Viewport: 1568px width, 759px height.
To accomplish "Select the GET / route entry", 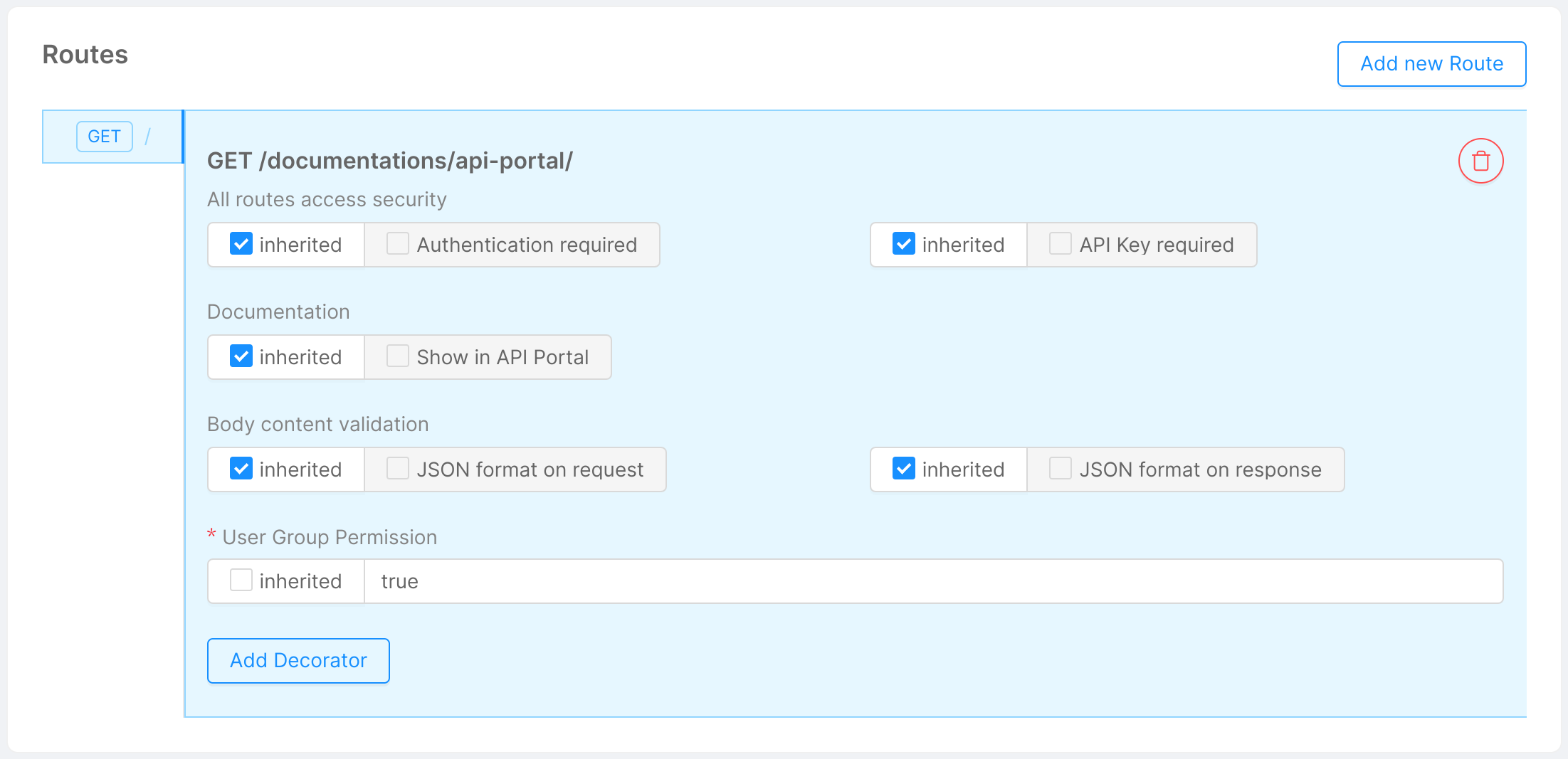I will 113,136.
